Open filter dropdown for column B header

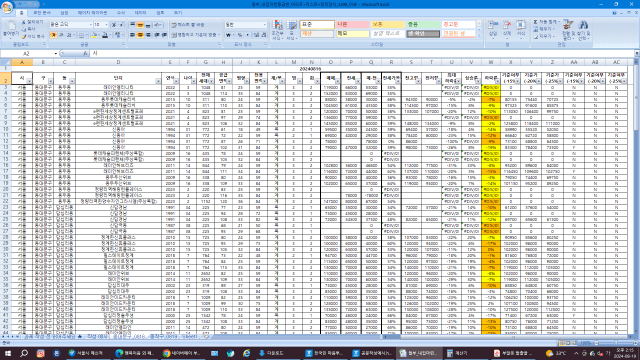pos(50,82)
